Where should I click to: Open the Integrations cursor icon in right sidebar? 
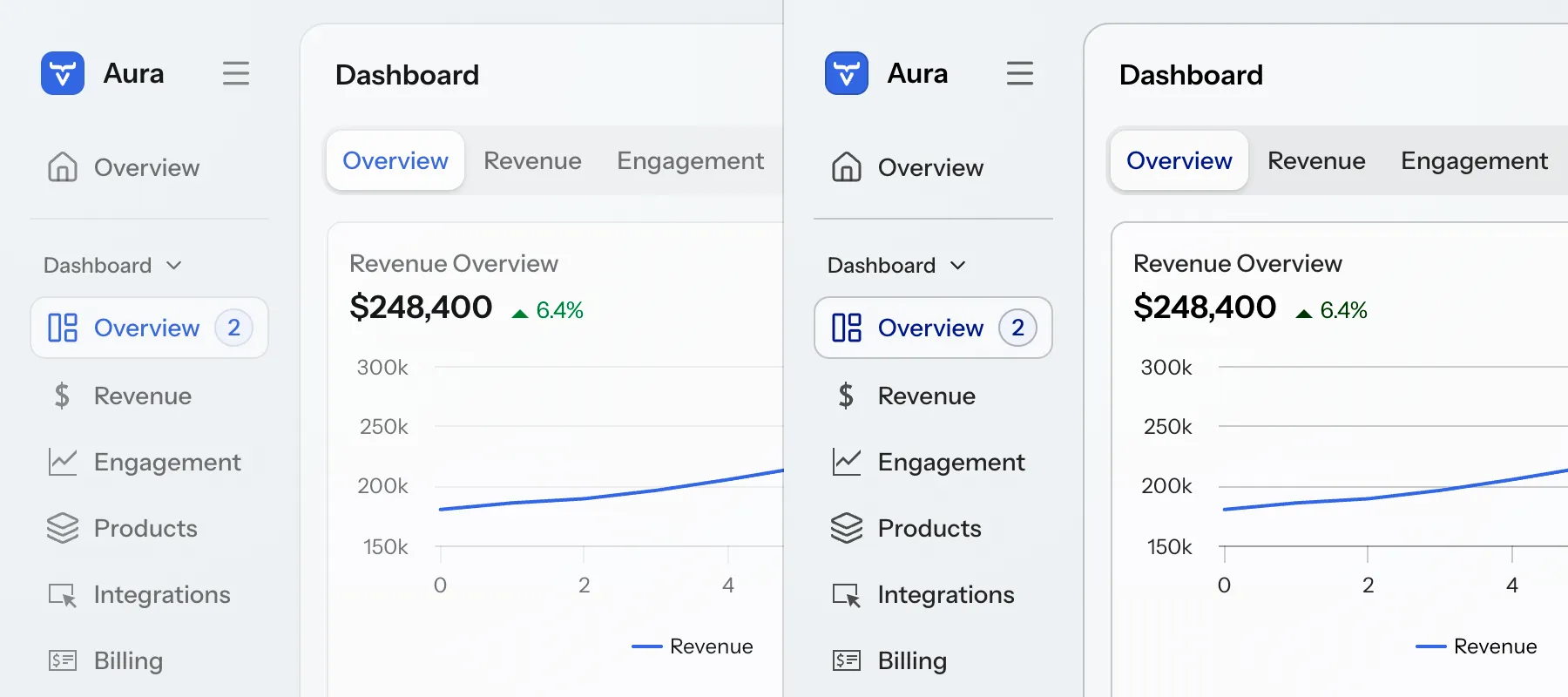(x=847, y=595)
